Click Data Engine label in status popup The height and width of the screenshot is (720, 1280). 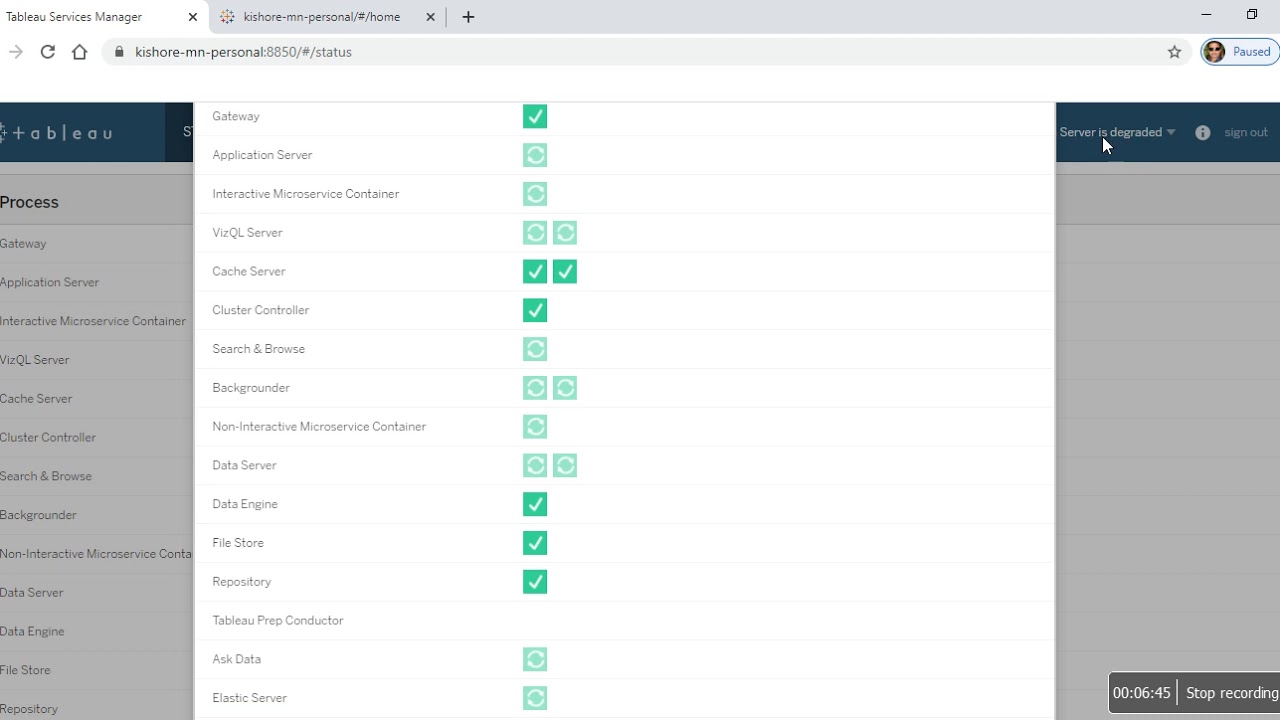coord(245,504)
